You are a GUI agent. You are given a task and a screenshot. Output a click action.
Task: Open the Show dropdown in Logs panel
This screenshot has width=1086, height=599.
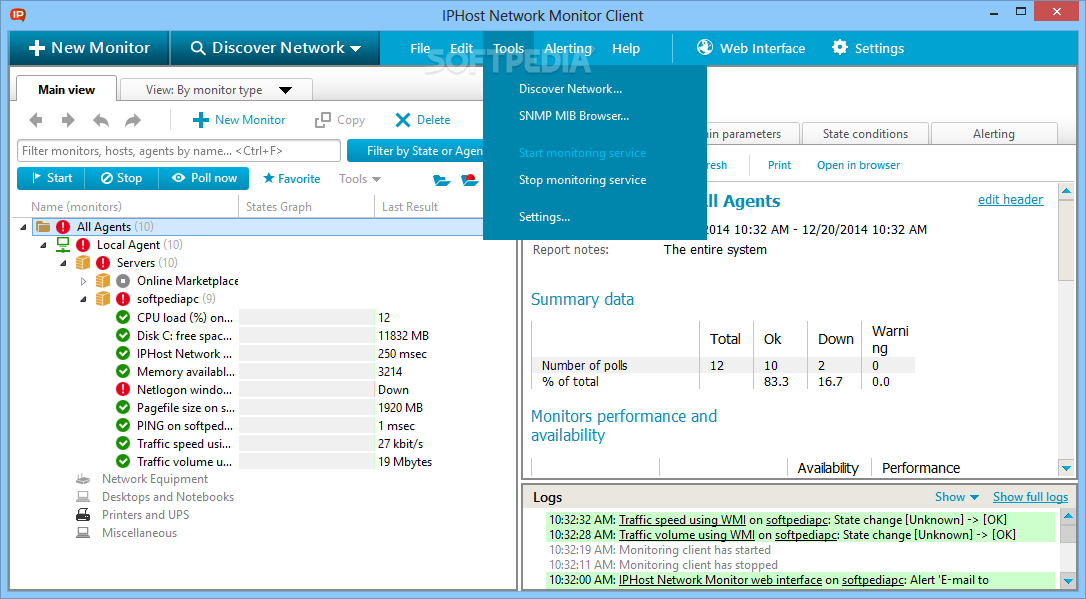pos(956,497)
